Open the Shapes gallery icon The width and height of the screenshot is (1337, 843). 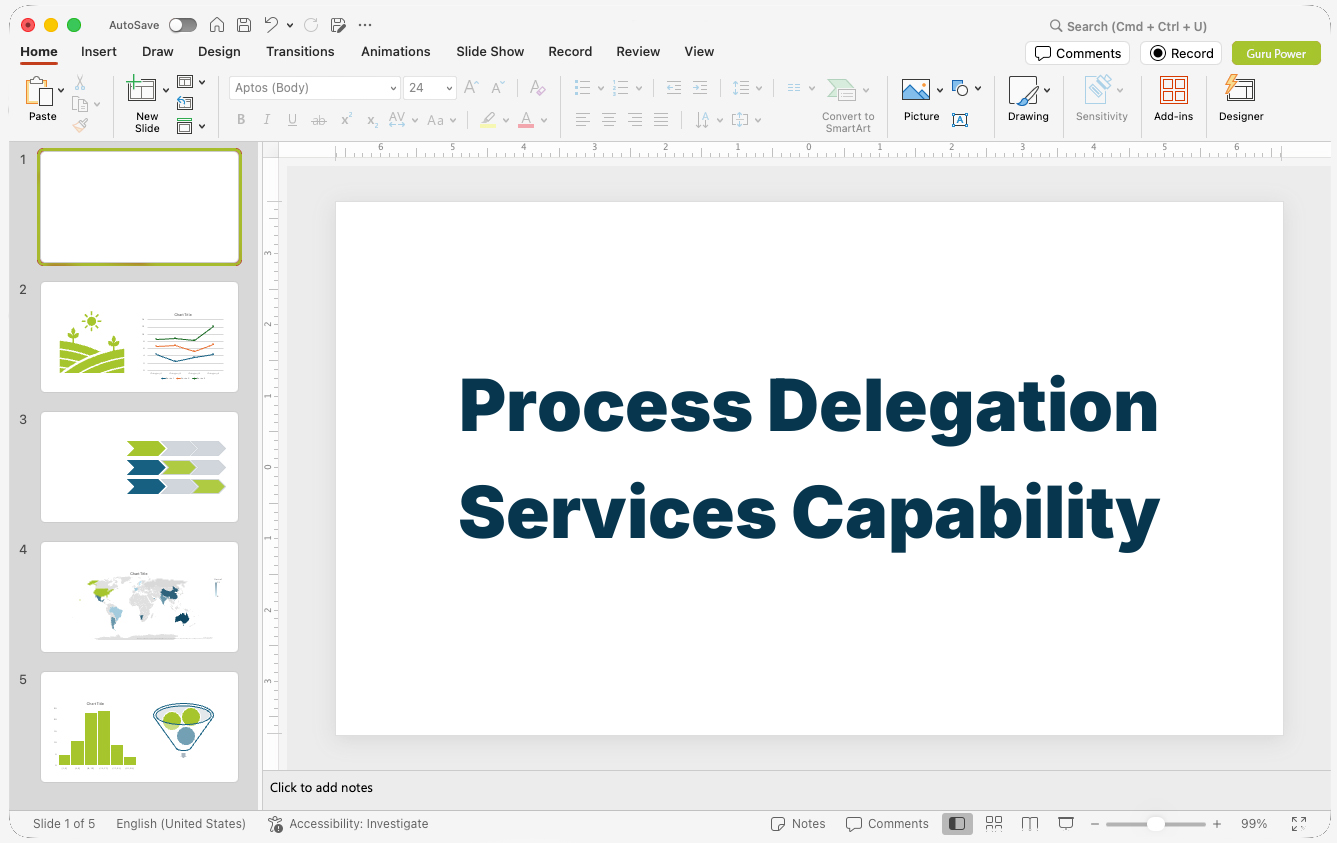click(x=960, y=89)
